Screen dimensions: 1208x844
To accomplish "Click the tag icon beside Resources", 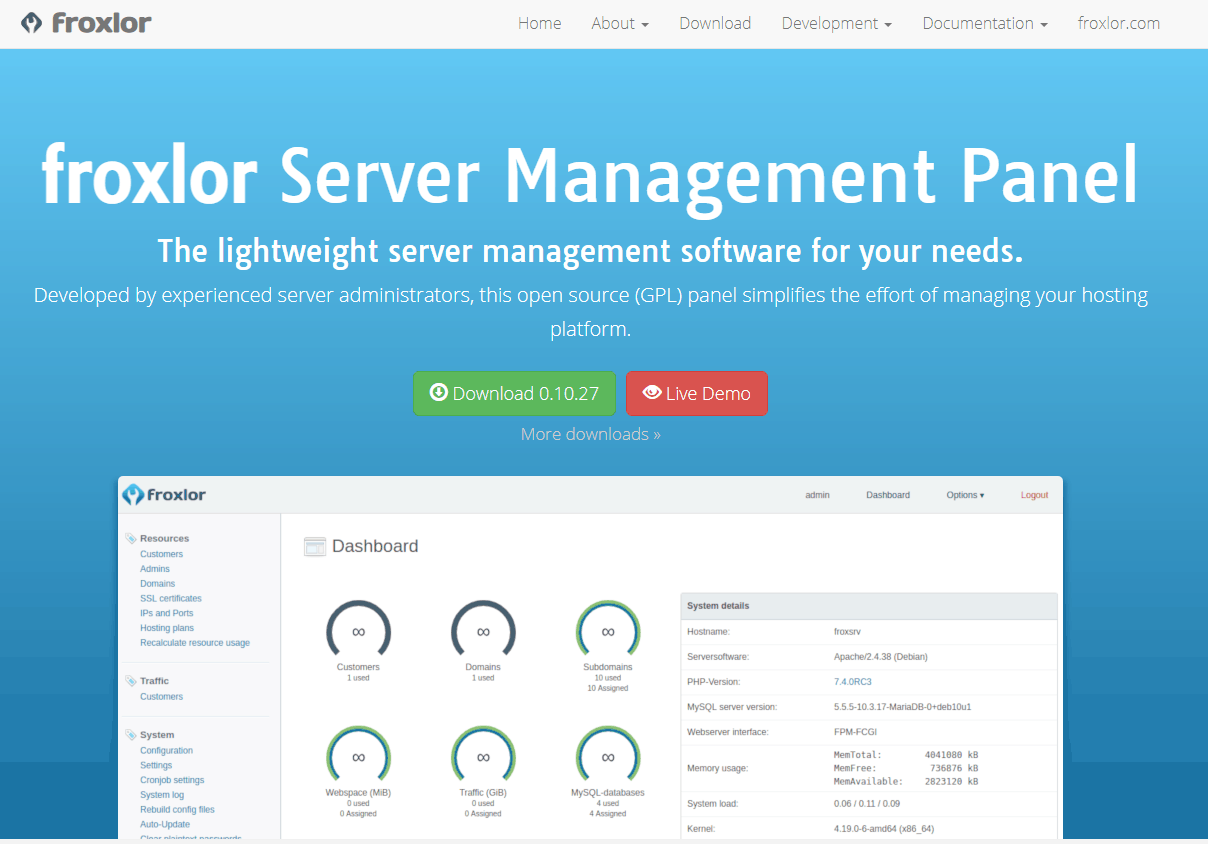I will pyautogui.click(x=131, y=538).
